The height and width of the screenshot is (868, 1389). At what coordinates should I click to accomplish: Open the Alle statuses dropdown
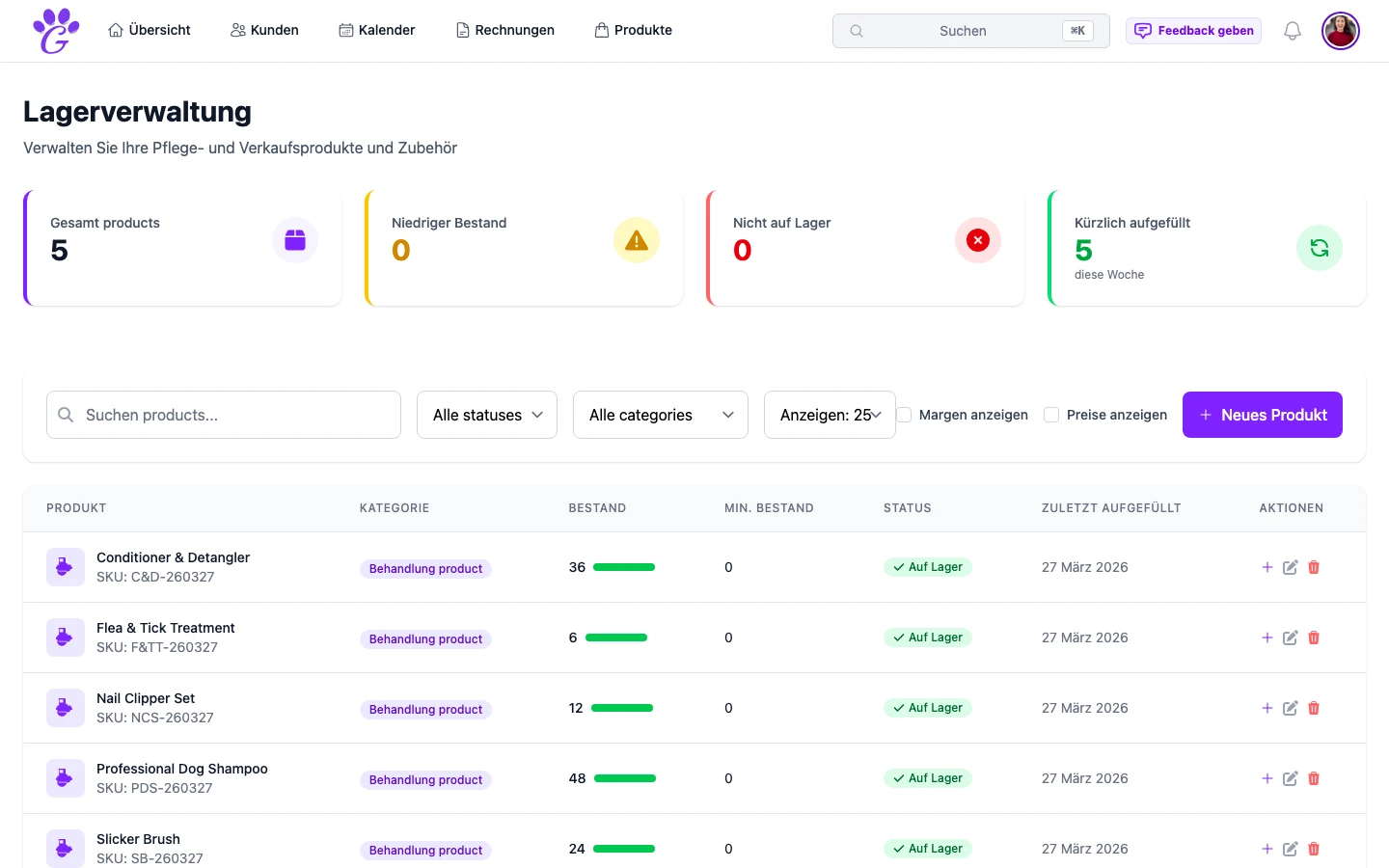click(487, 415)
